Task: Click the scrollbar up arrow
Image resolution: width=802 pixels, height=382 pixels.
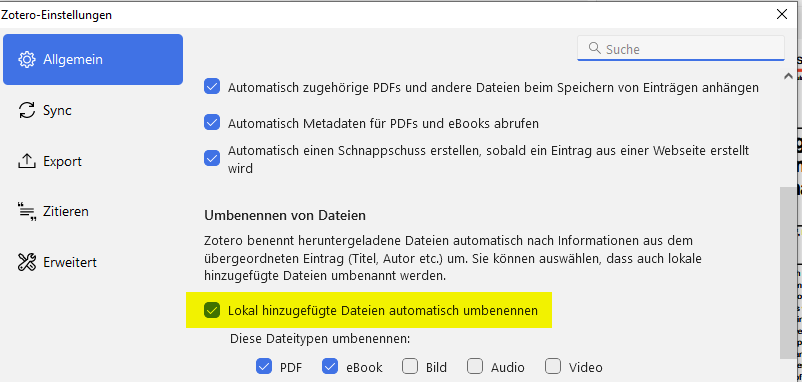Action: pyautogui.click(x=788, y=77)
